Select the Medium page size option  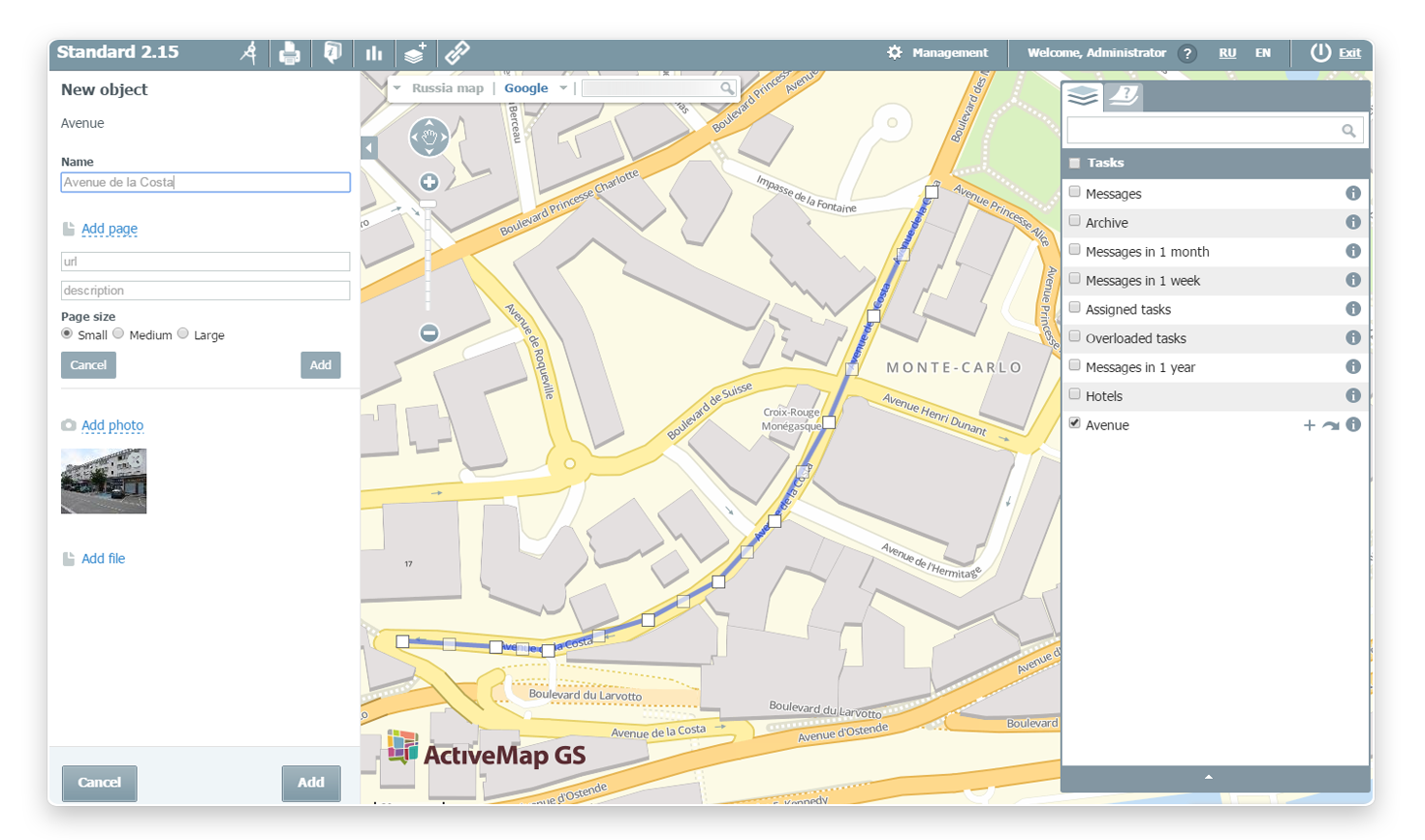pos(119,334)
